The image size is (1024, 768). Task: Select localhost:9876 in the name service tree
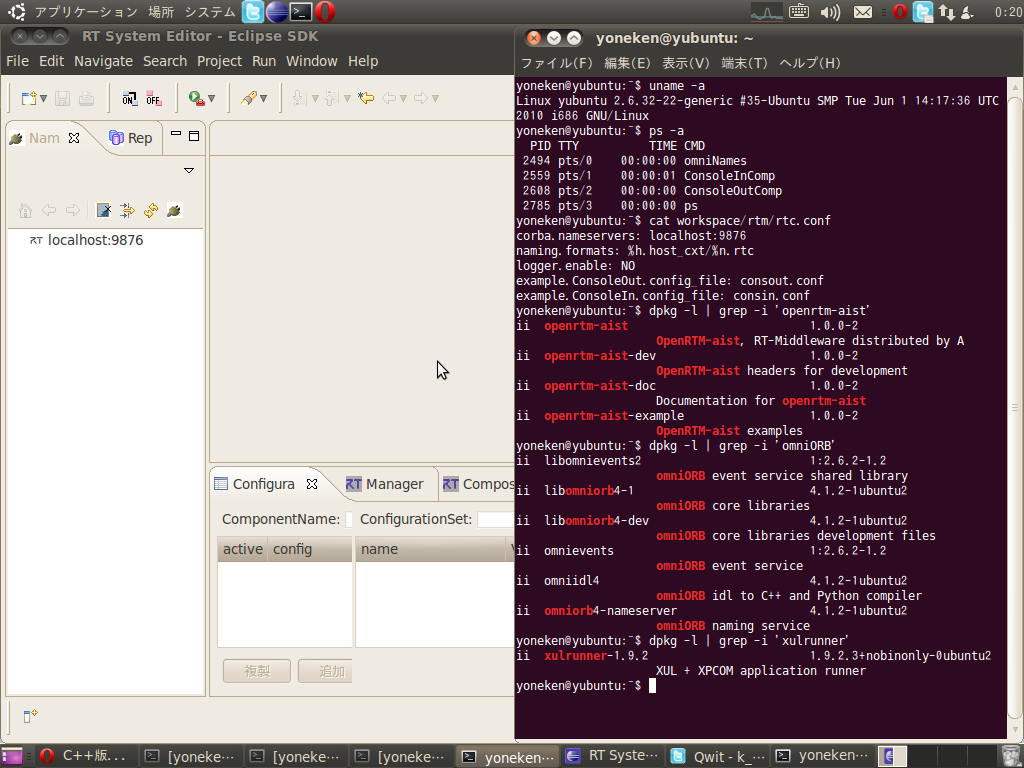tap(95, 240)
